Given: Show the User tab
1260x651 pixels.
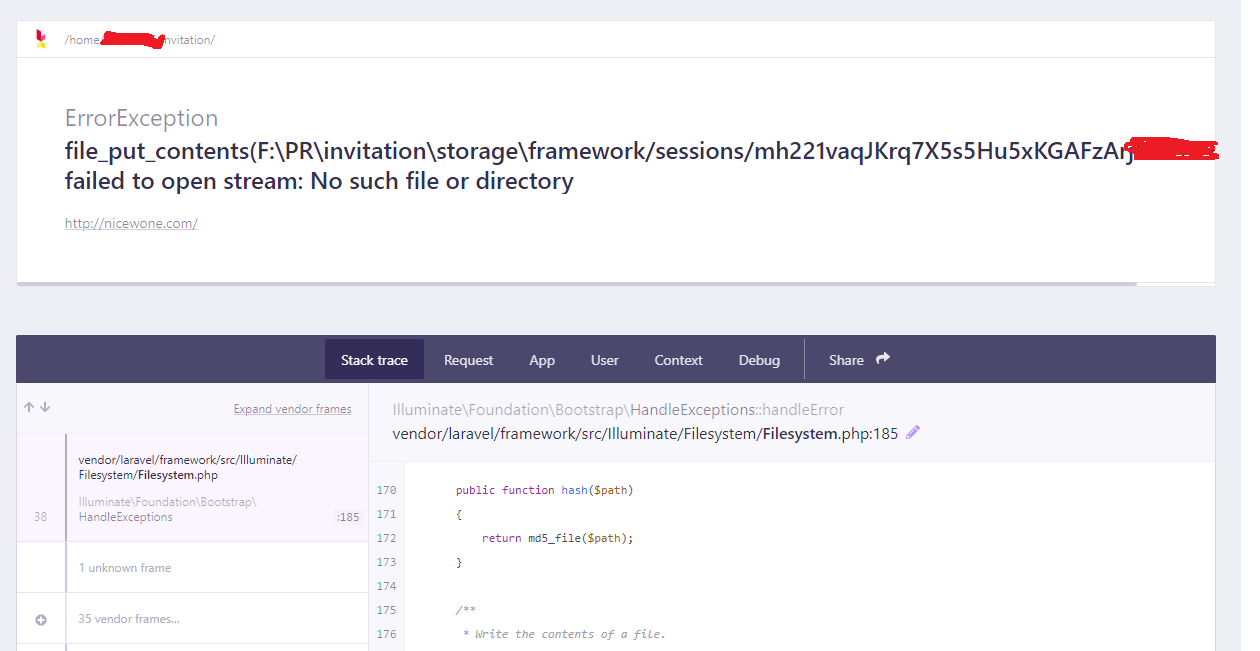Looking at the screenshot, I should [x=604, y=360].
